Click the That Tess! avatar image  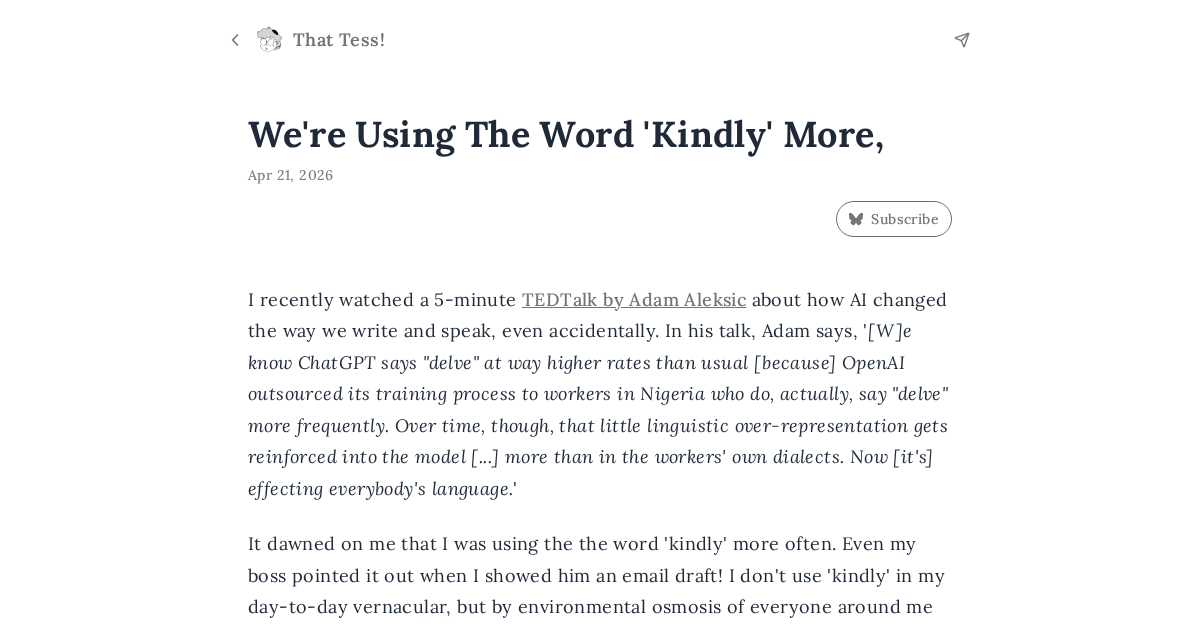click(x=269, y=40)
